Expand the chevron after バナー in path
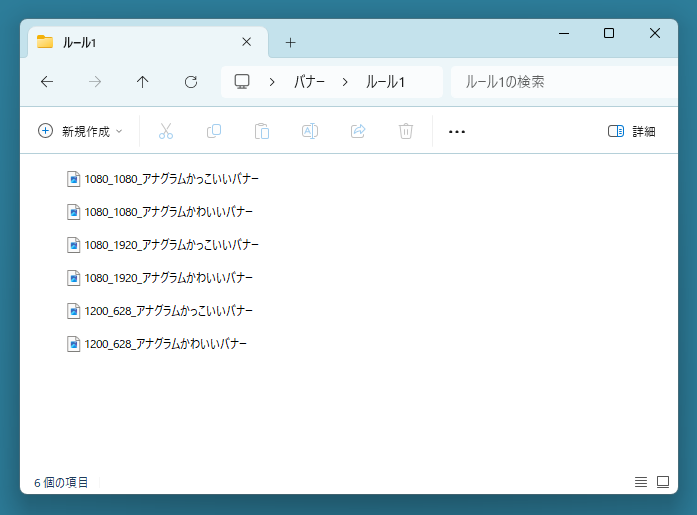This screenshot has width=697, height=515. point(345,82)
